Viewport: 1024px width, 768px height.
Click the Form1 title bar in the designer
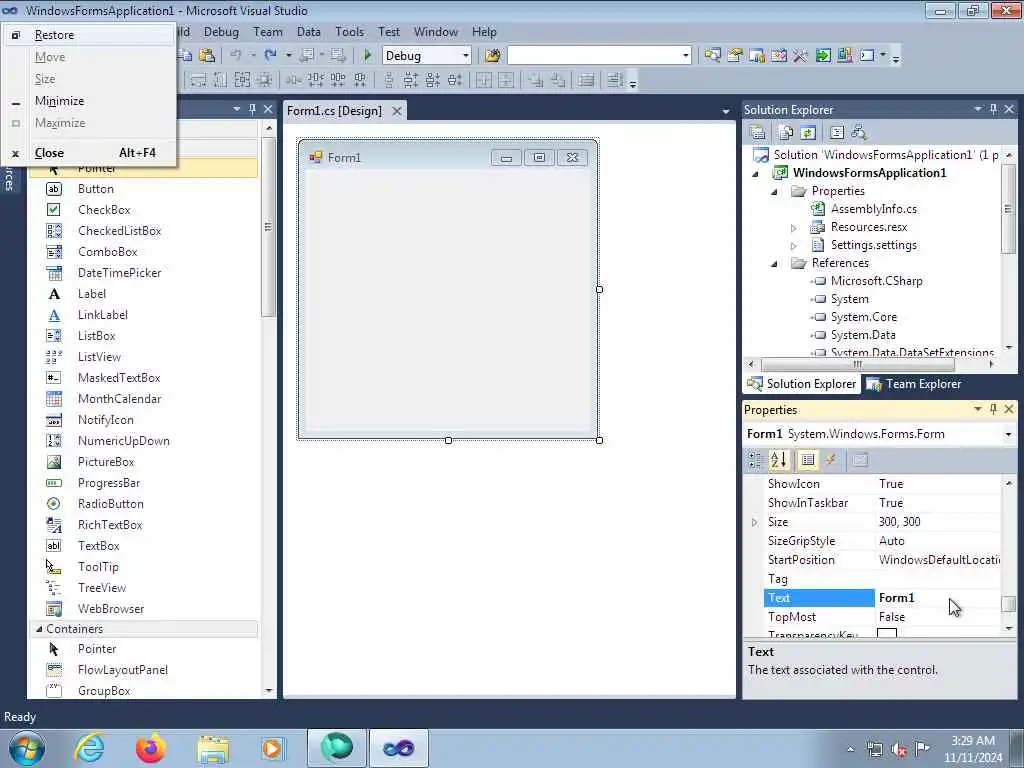(448, 157)
